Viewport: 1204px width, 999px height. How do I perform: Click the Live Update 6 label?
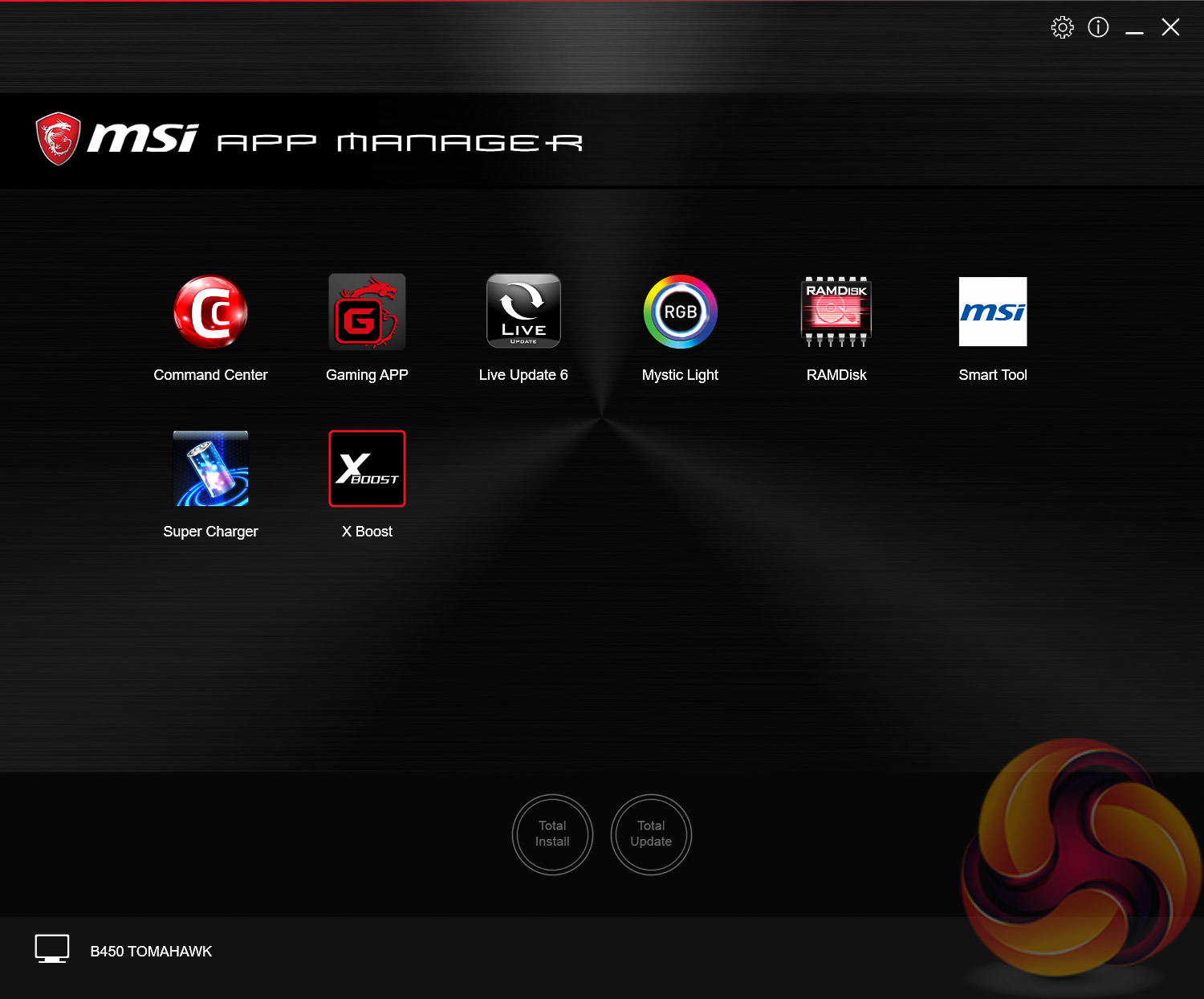pos(523,375)
